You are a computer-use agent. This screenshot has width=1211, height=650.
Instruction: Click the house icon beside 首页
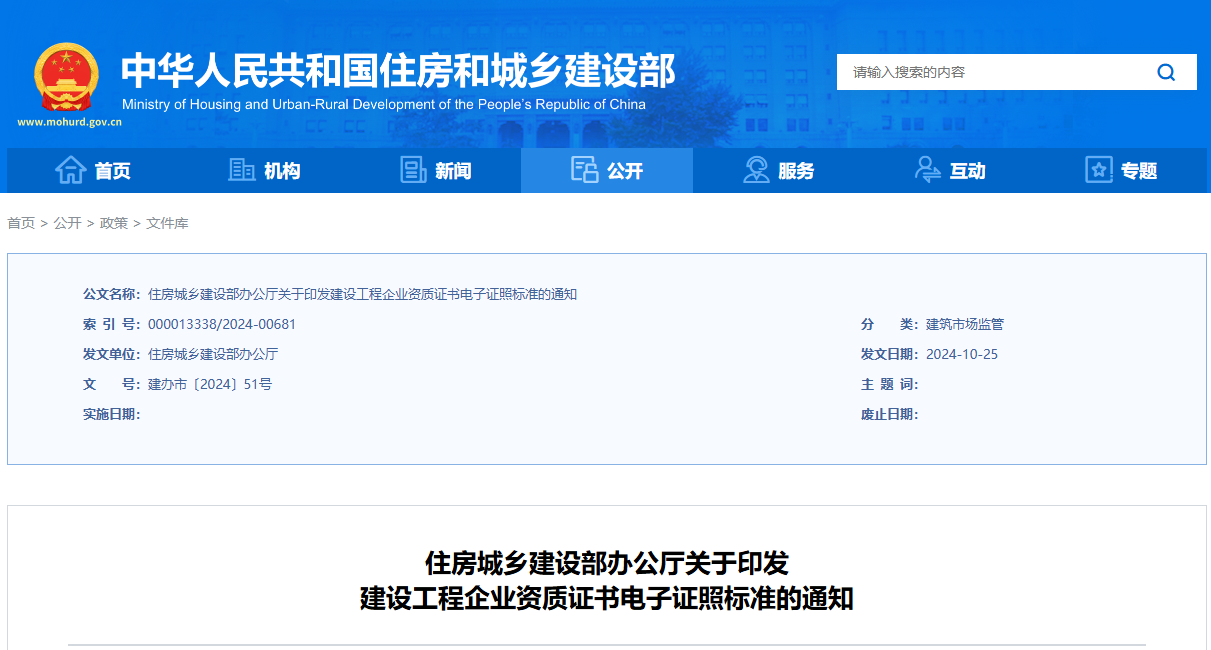click(x=70, y=170)
